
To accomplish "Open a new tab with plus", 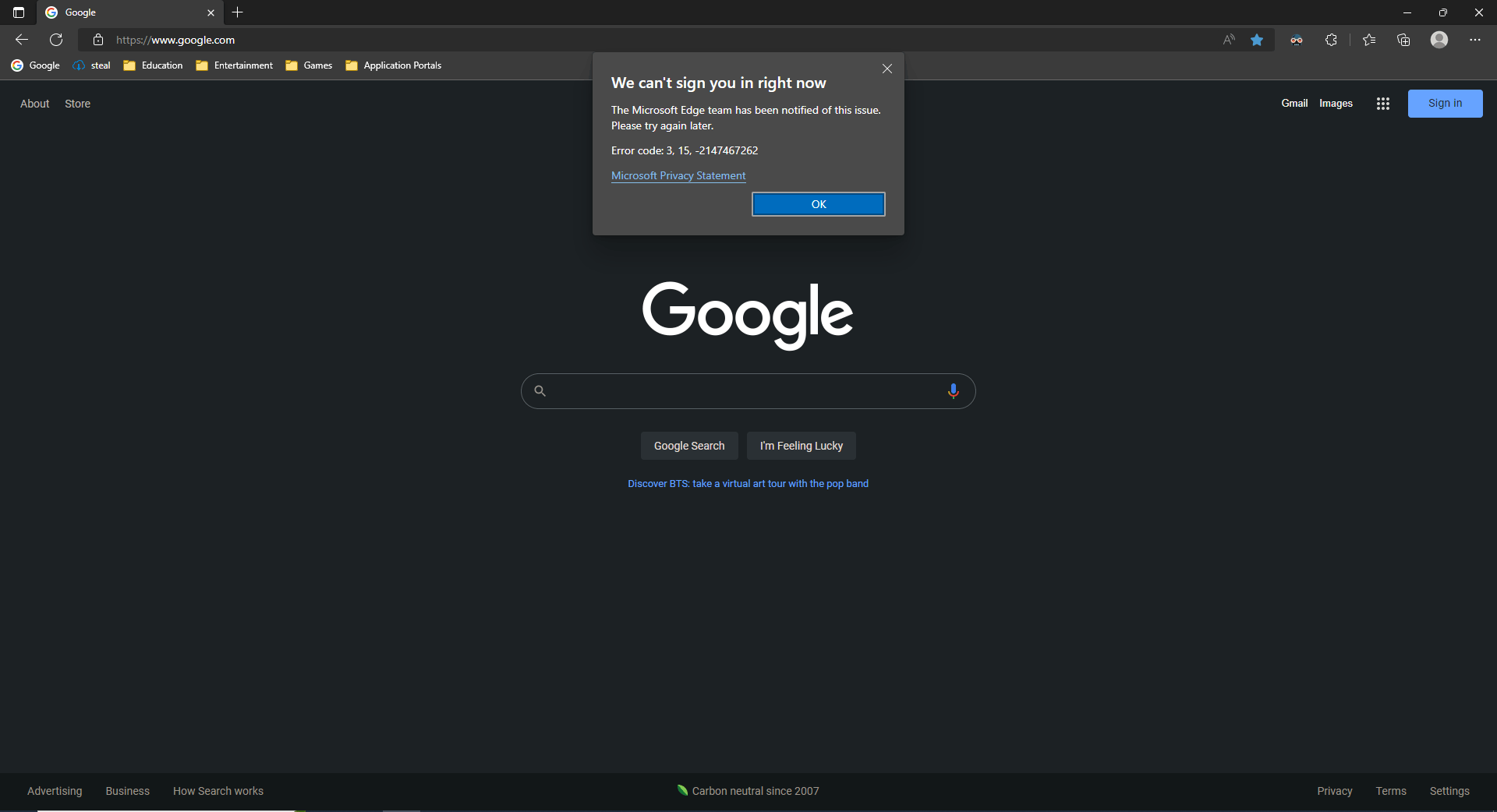I will [238, 12].
